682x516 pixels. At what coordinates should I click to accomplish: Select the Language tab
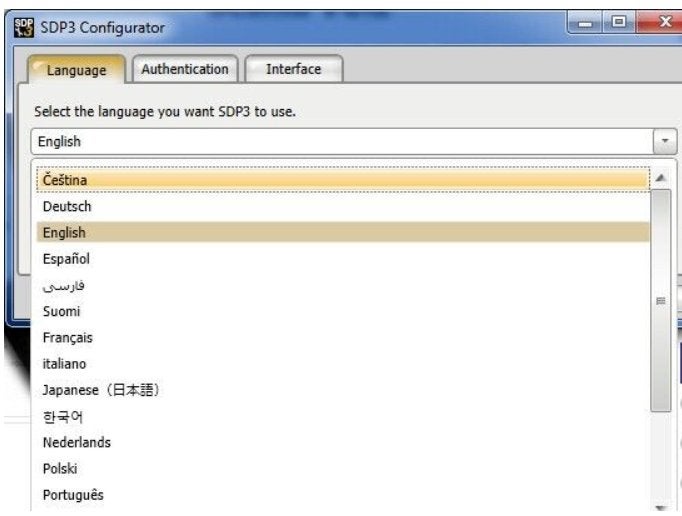(x=77, y=70)
